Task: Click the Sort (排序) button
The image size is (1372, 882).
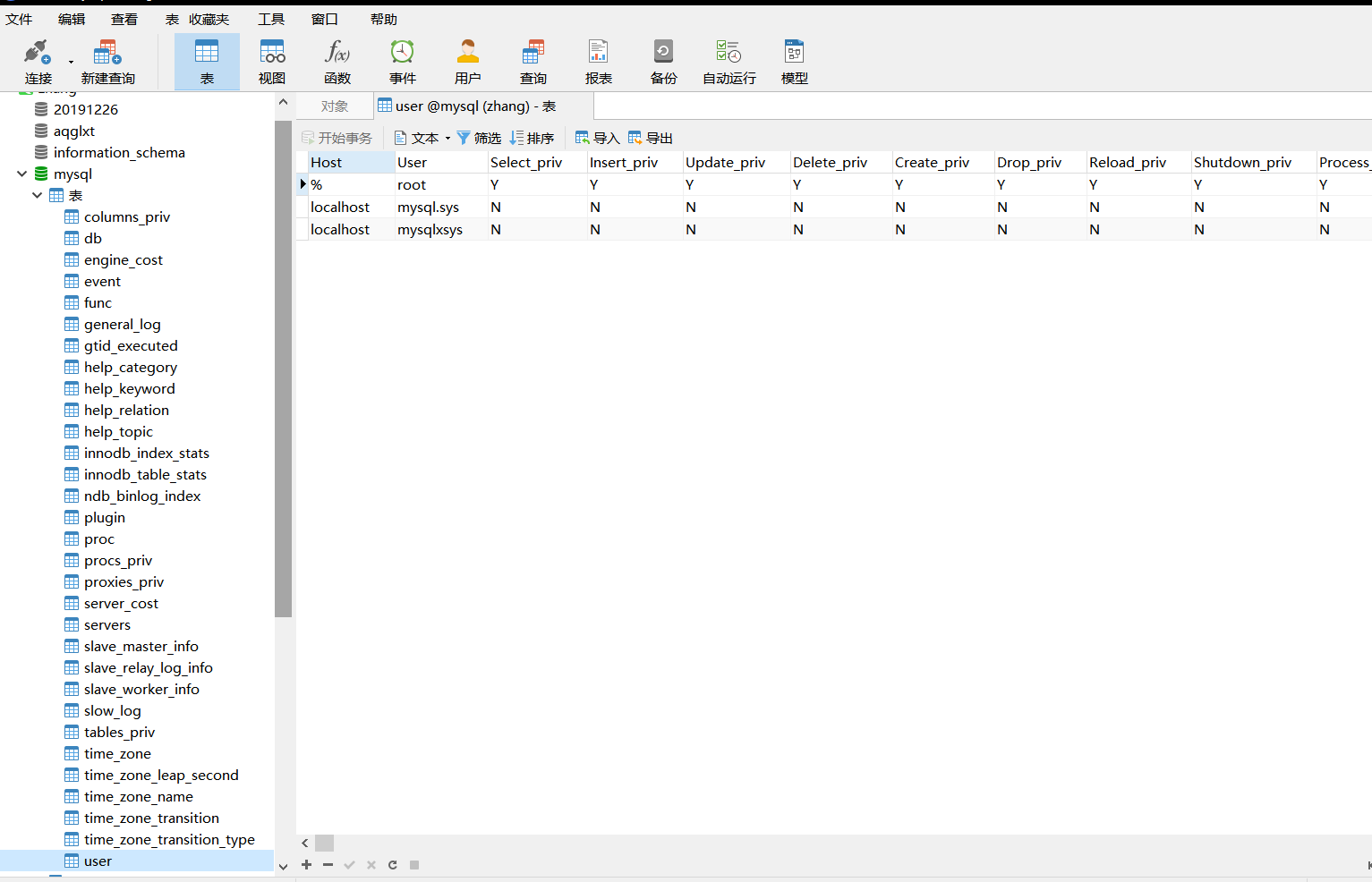Action: point(532,138)
